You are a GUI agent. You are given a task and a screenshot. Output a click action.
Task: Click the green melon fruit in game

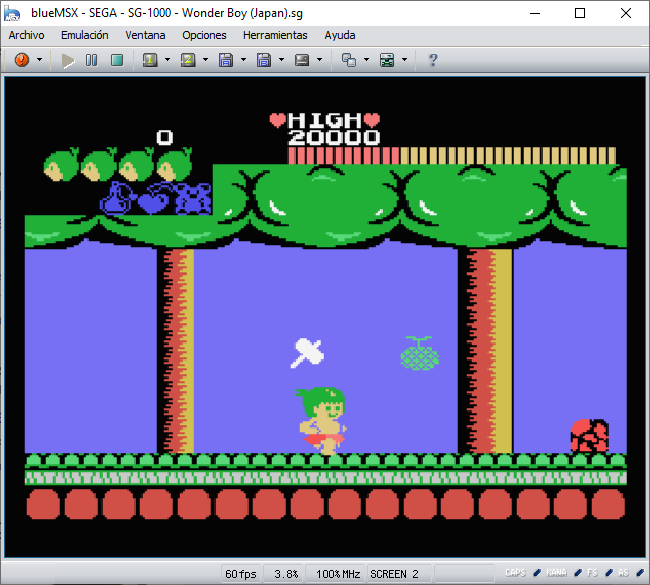click(420, 353)
